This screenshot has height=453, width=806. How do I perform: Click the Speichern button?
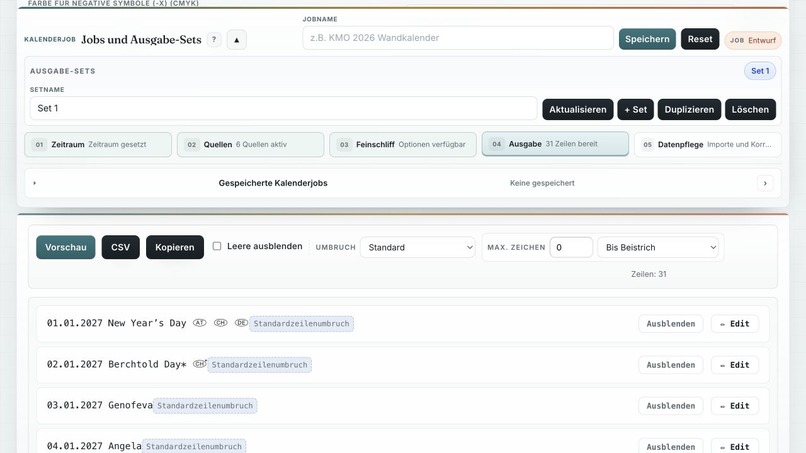[x=647, y=39]
